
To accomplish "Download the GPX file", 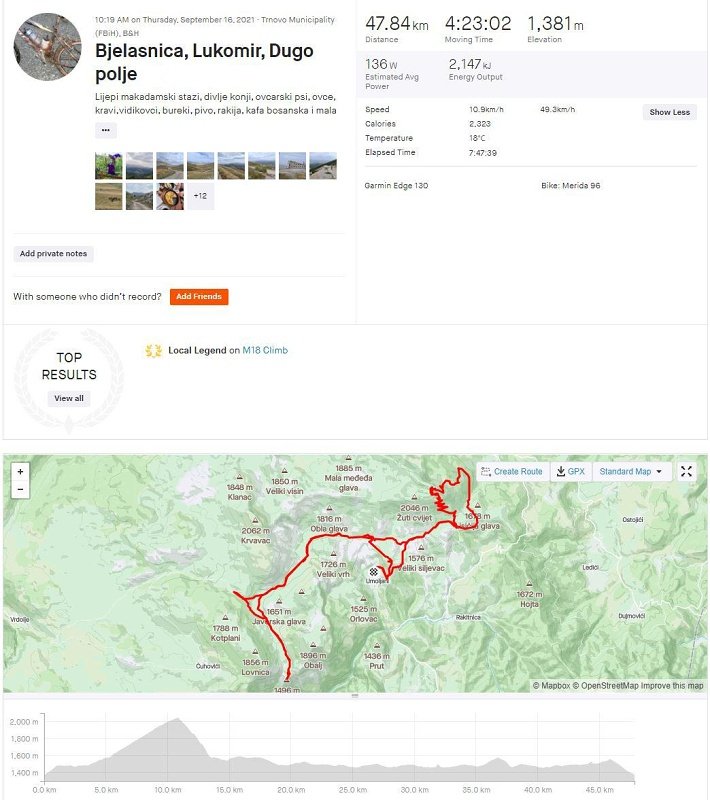I will pyautogui.click(x=571, y=471).
